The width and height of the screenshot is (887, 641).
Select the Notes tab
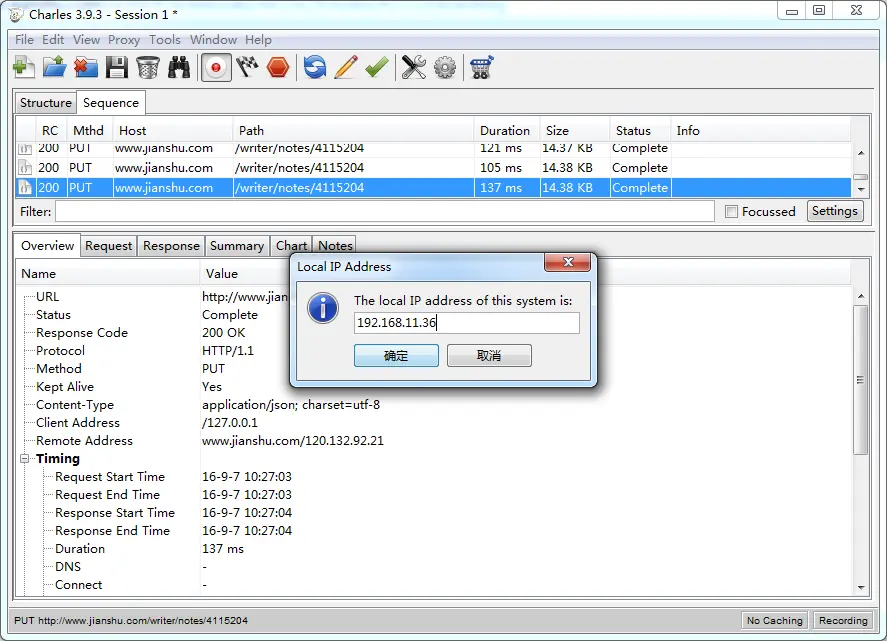coord(335,246)
